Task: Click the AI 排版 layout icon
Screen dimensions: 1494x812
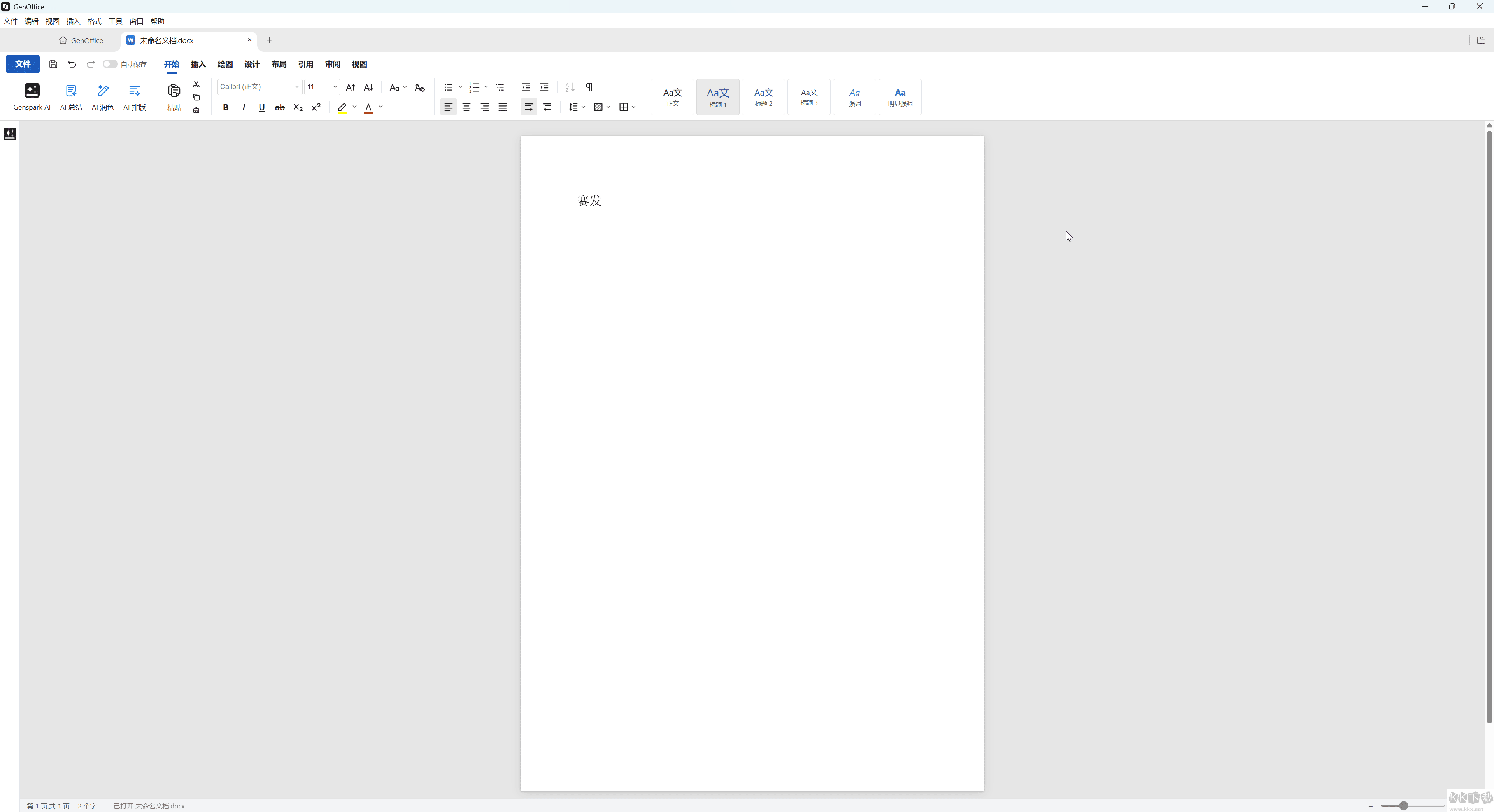Action: click(x=135, y=96)
